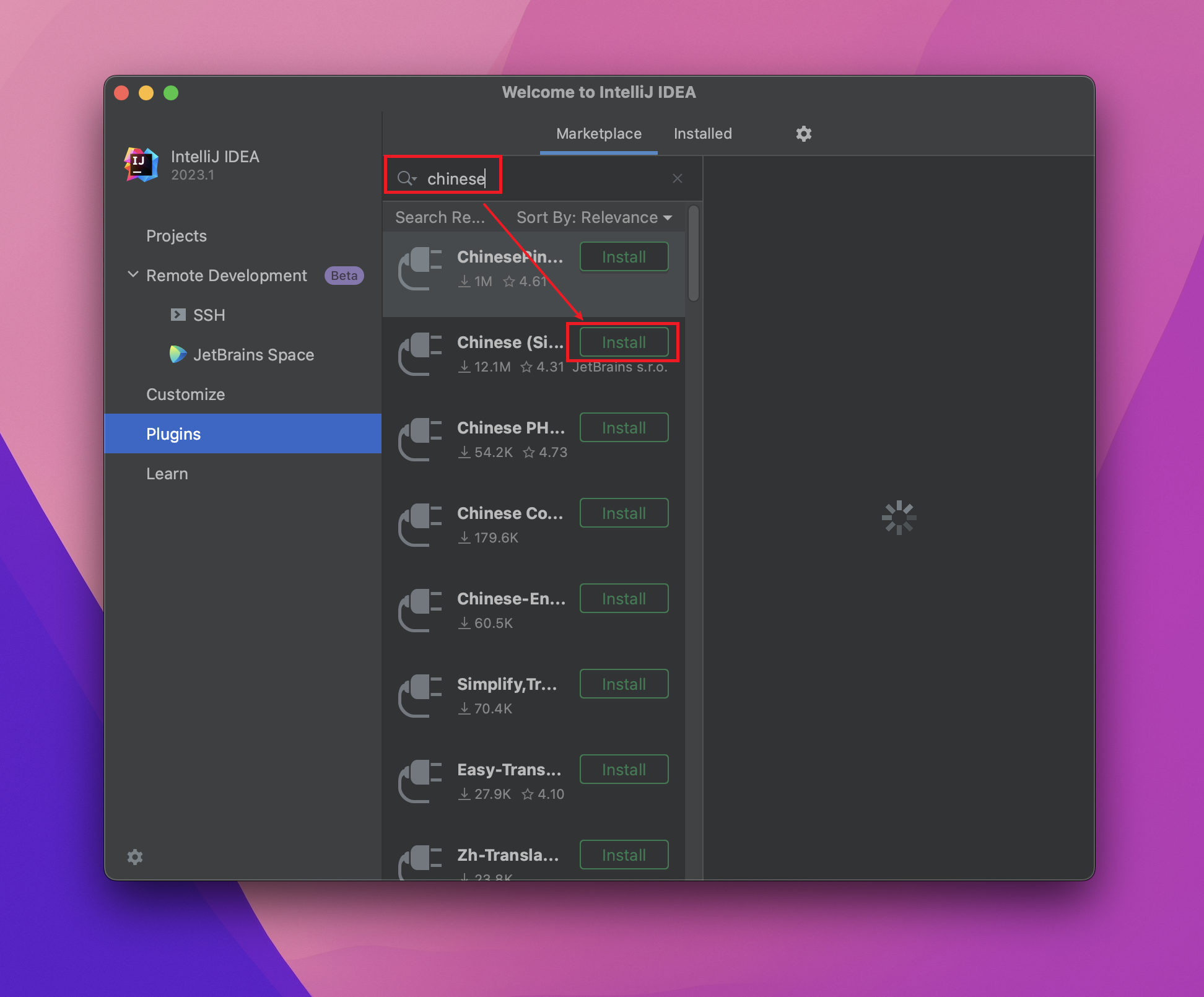Screen dimensions: 1204x997
Task: Click the IntelliJ IDEA logo icon
Action: click(x=141, y=164)
